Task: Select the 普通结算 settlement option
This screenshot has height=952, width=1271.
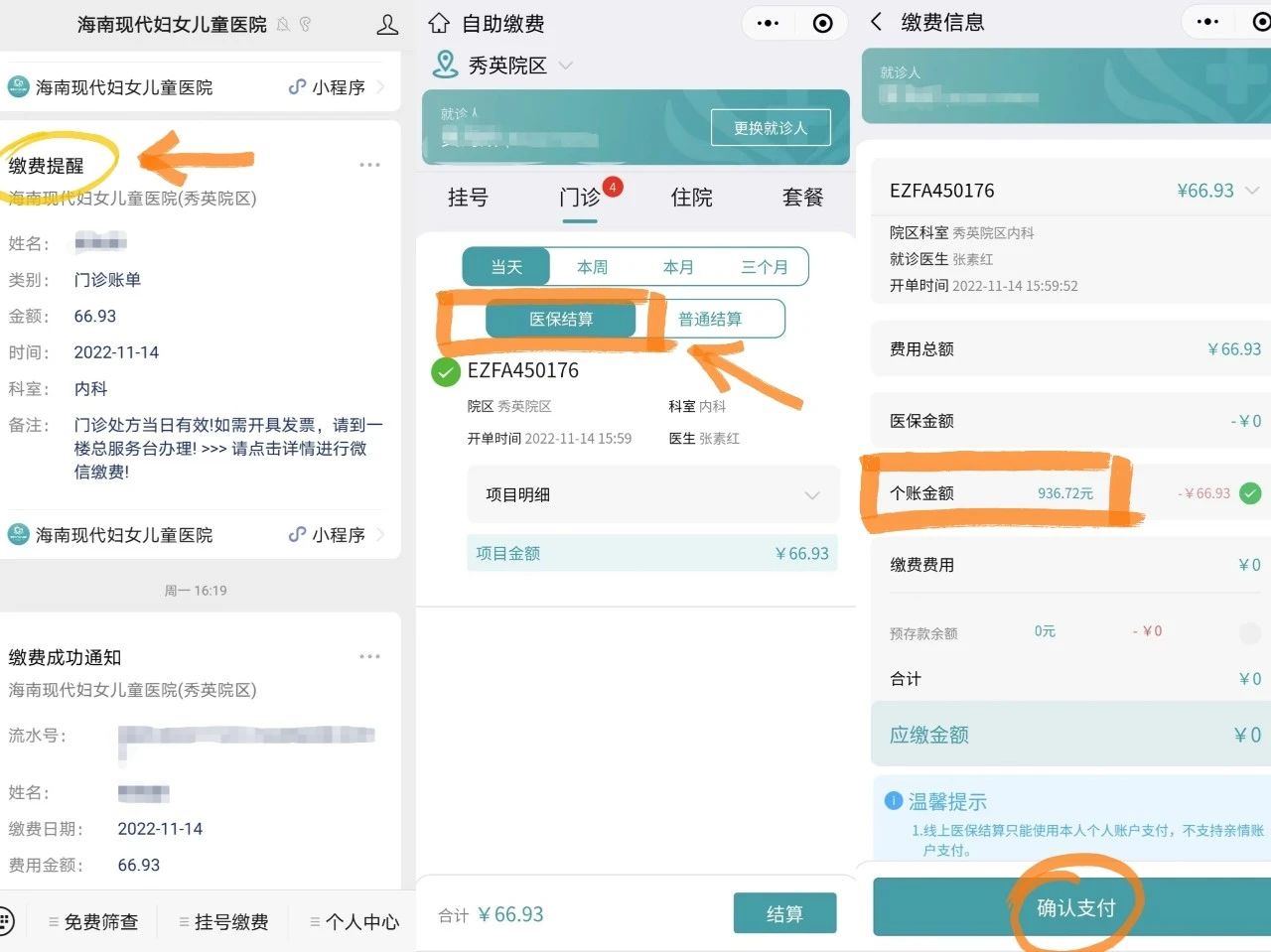Action: coord(710,319)
